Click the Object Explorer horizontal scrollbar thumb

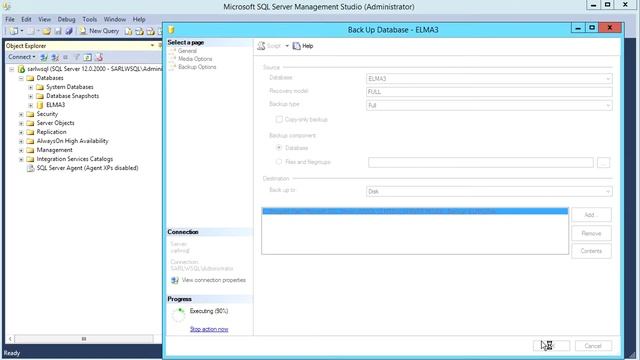[x=84, y=339]
